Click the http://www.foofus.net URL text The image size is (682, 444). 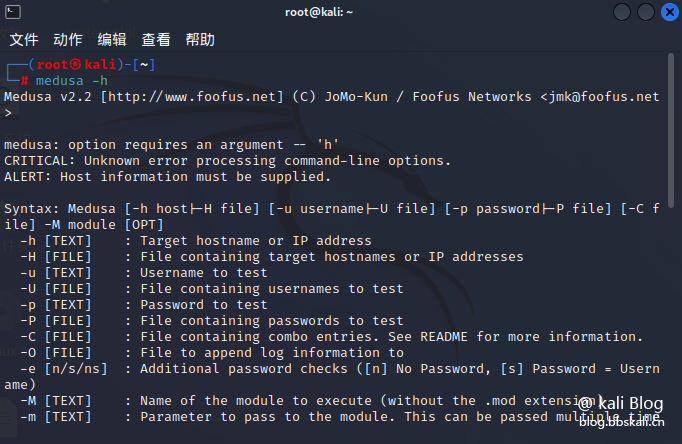coord(192,97)
